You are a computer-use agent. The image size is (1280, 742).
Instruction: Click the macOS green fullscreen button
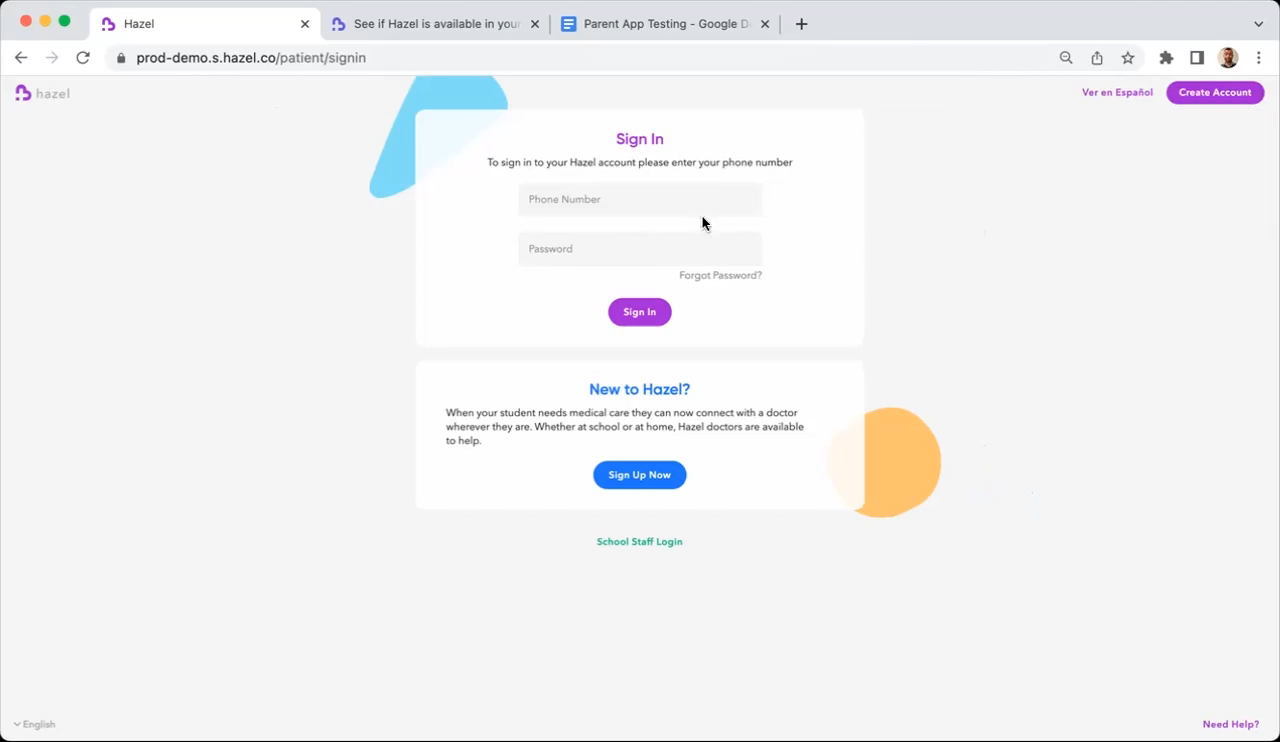pos(65,21)
